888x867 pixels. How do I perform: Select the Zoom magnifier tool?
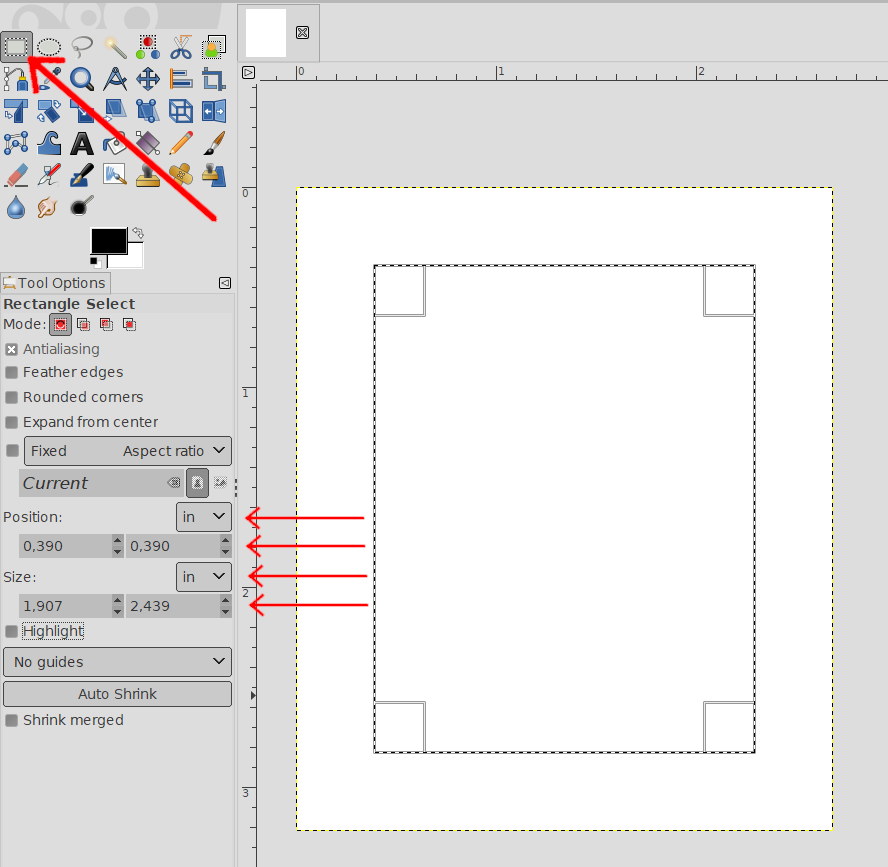click(82, 79)
